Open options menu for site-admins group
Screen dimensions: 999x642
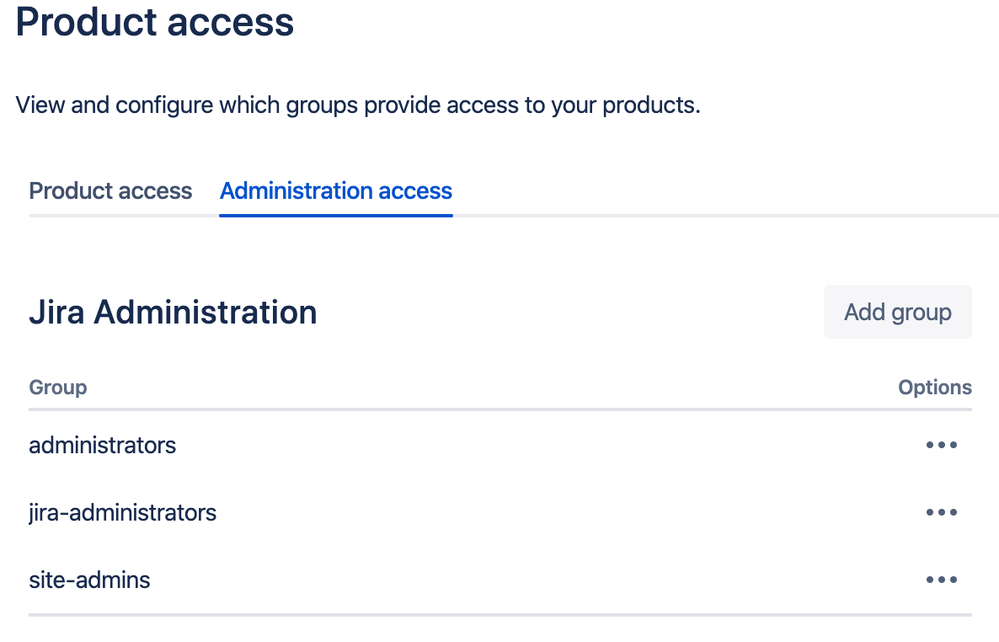(x=941, y=580)
